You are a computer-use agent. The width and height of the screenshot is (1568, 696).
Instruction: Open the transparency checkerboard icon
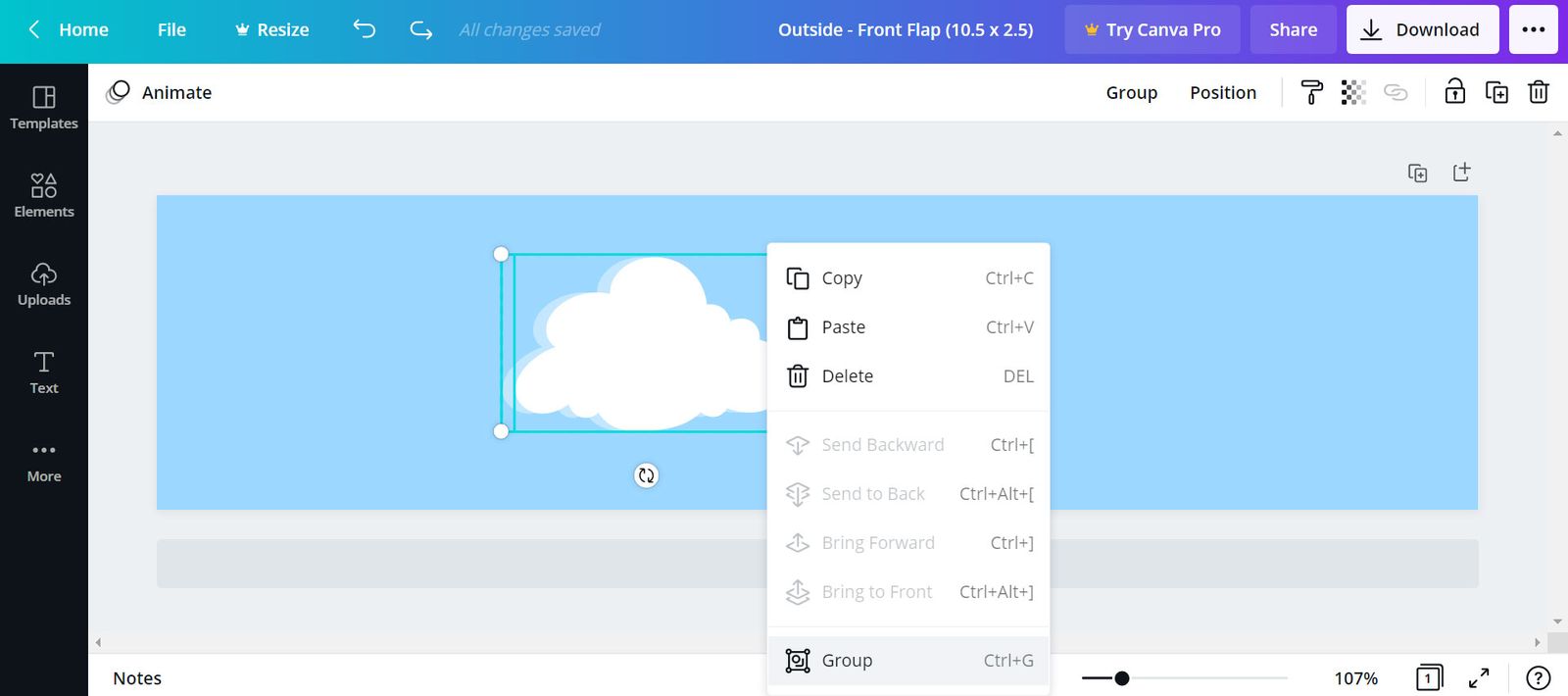point(1353,92)
